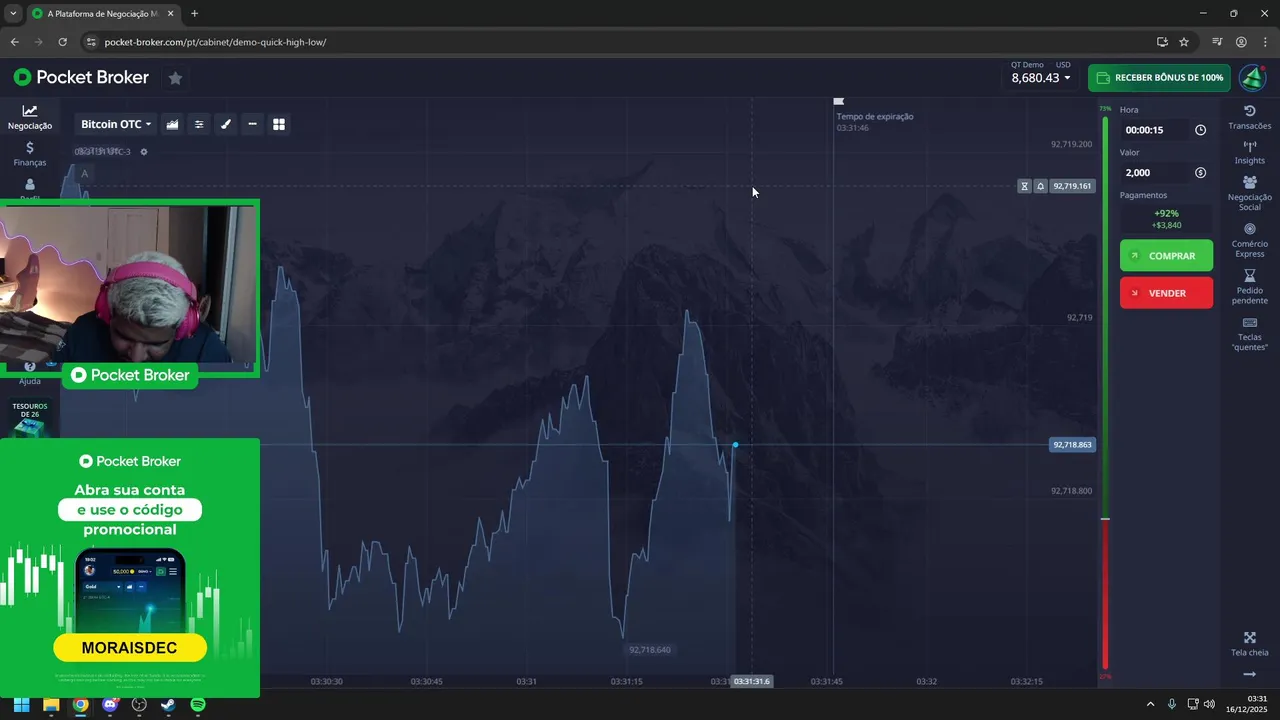
Task: Open the Negociação trading section
Action: (x=30, y=117)
